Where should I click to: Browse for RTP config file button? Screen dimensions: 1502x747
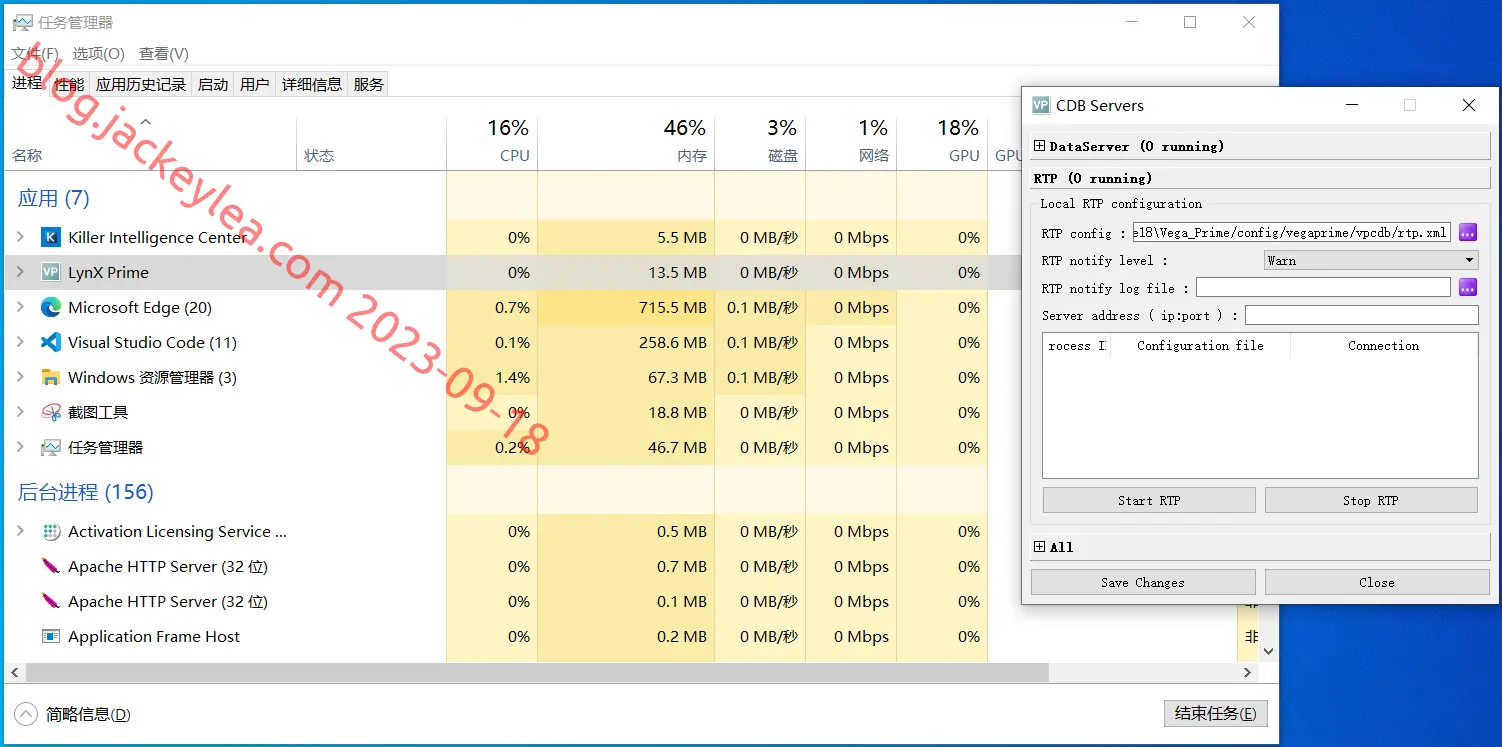pos(1468,233)
